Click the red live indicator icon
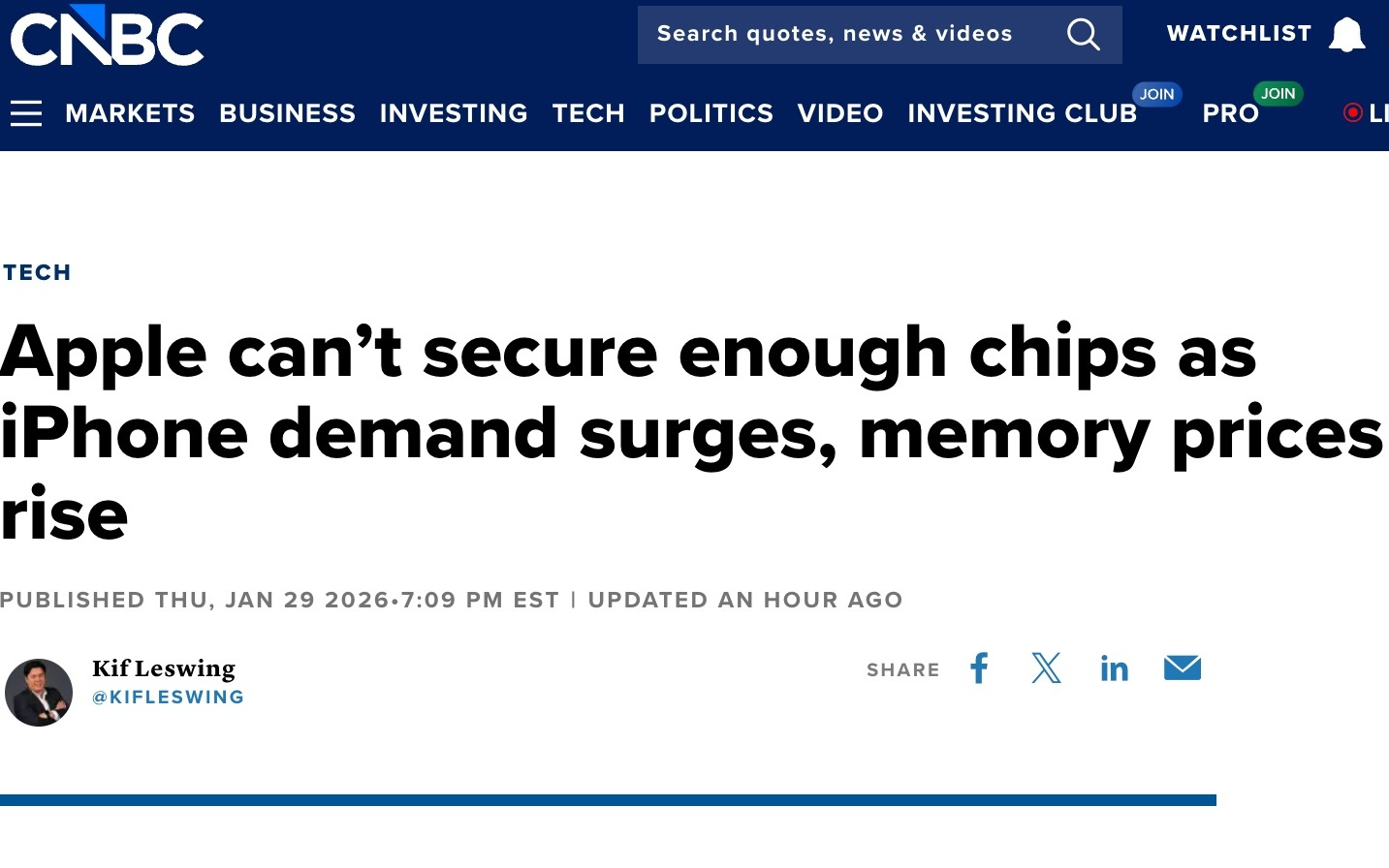This screenshot has width=1389, height=868. click(1353, 113)
